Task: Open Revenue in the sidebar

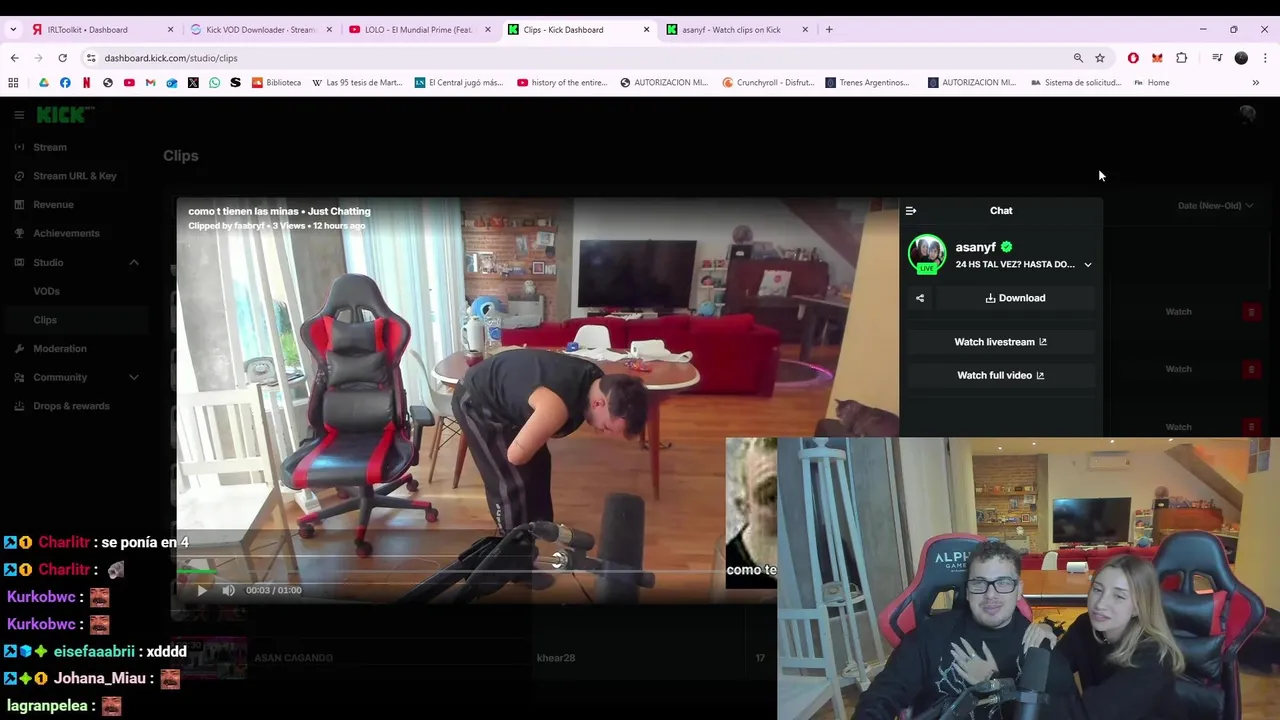Action: 53,205
